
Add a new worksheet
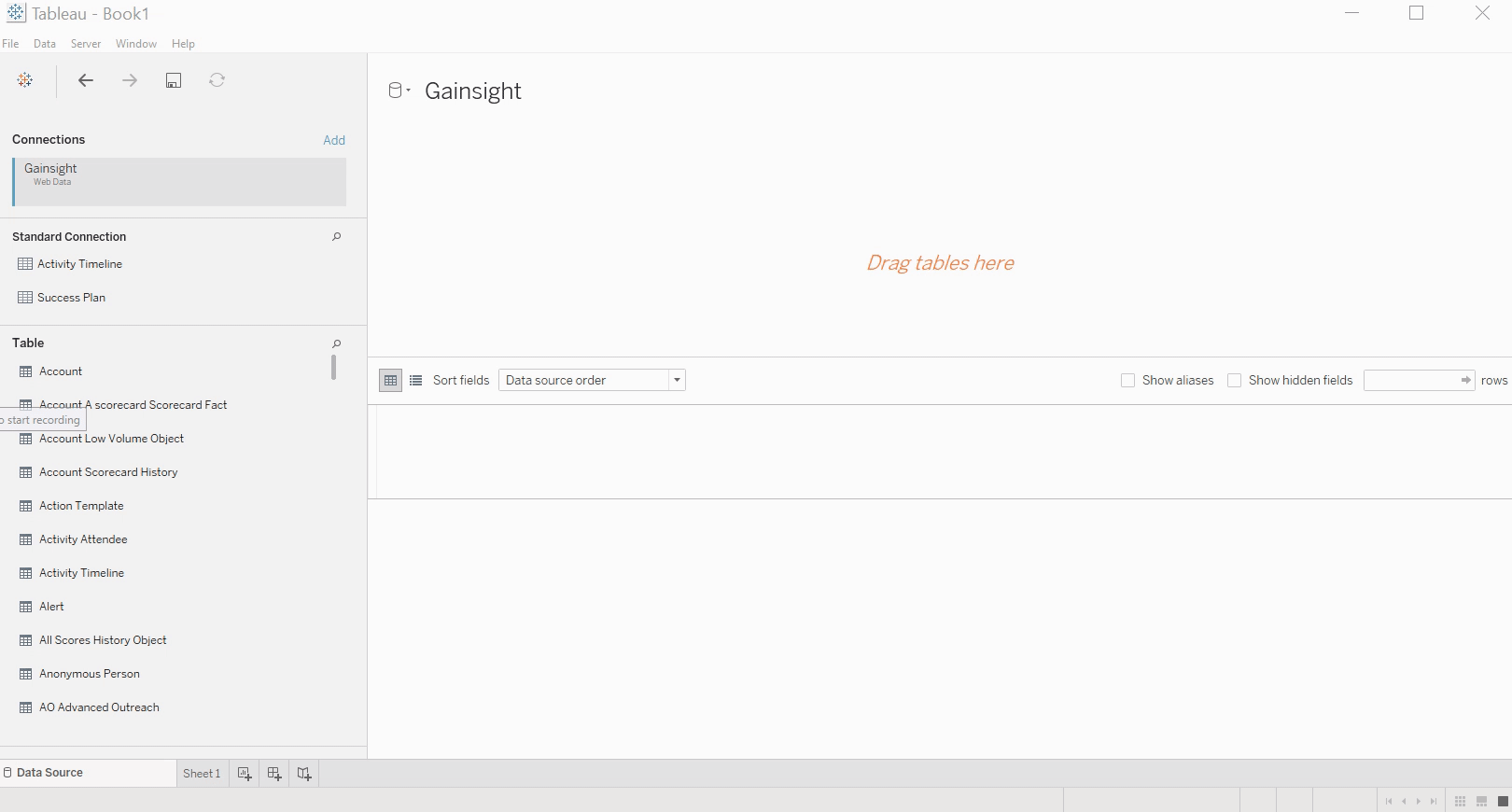click(245, 773)
